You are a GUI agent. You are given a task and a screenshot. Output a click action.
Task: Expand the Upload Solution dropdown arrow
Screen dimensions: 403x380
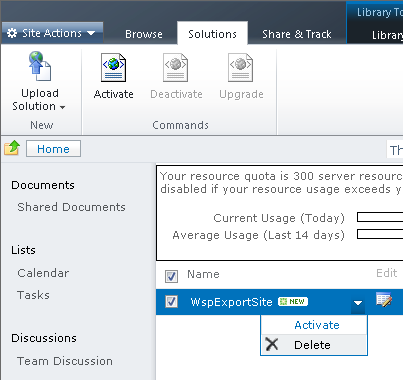point(62,107)
